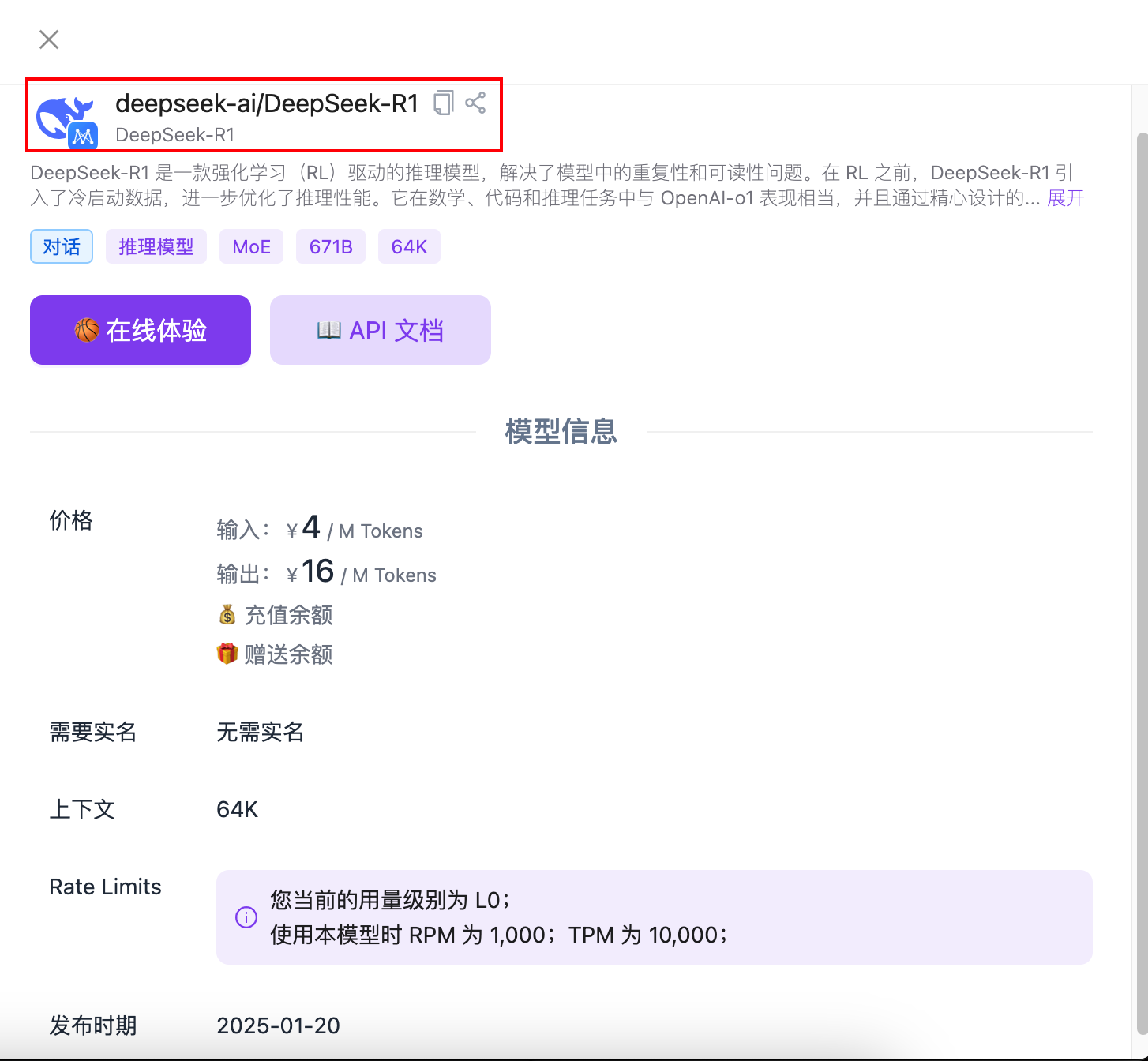Click the MoE tag
Screen dimensions: 1148x1061
[251, 247]
